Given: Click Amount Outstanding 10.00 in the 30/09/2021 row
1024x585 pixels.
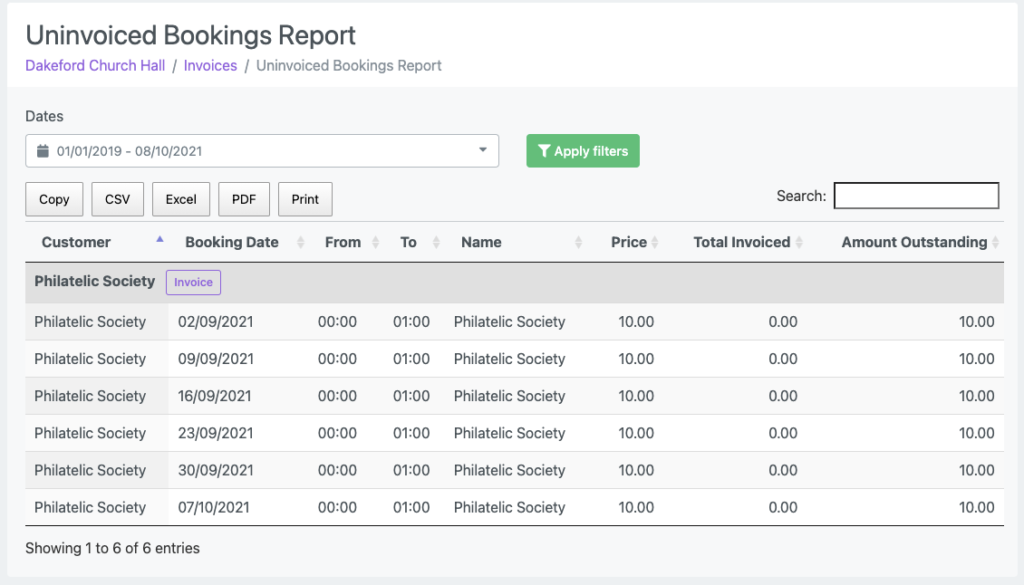Looking at the screenshot, I should [x=976, y=471].
